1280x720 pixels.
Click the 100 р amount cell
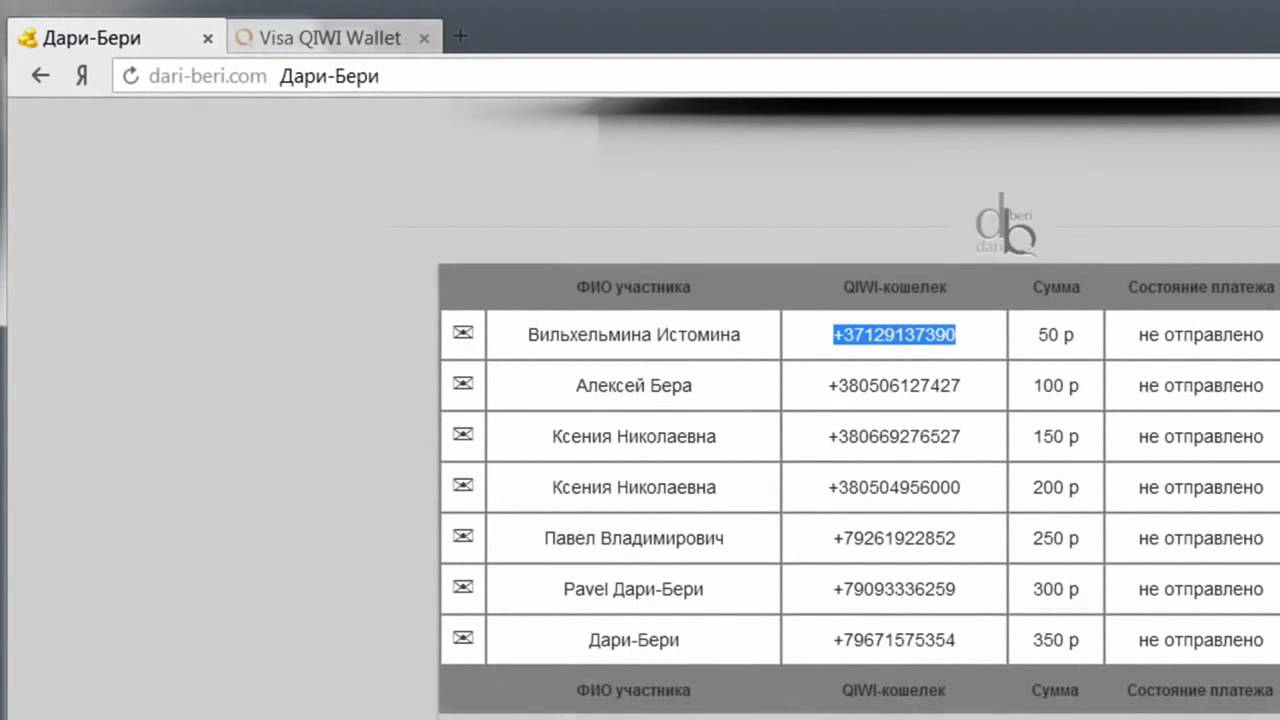point(1056,386)
